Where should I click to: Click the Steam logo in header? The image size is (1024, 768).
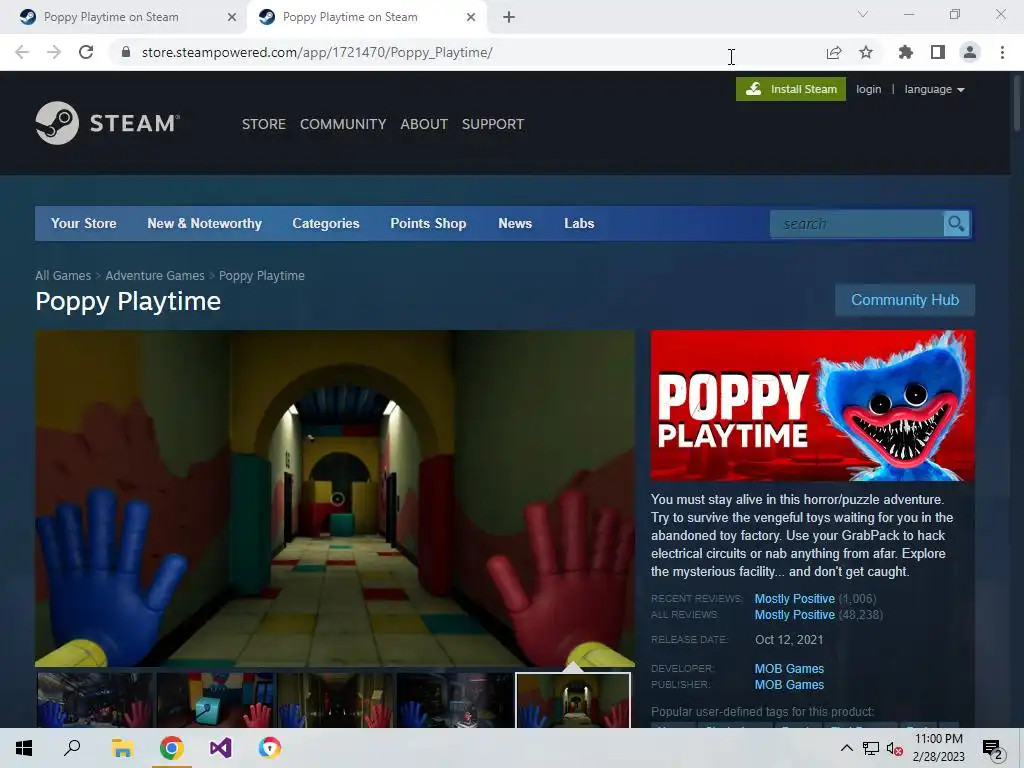pyautogui.click(x=108, y=123)
